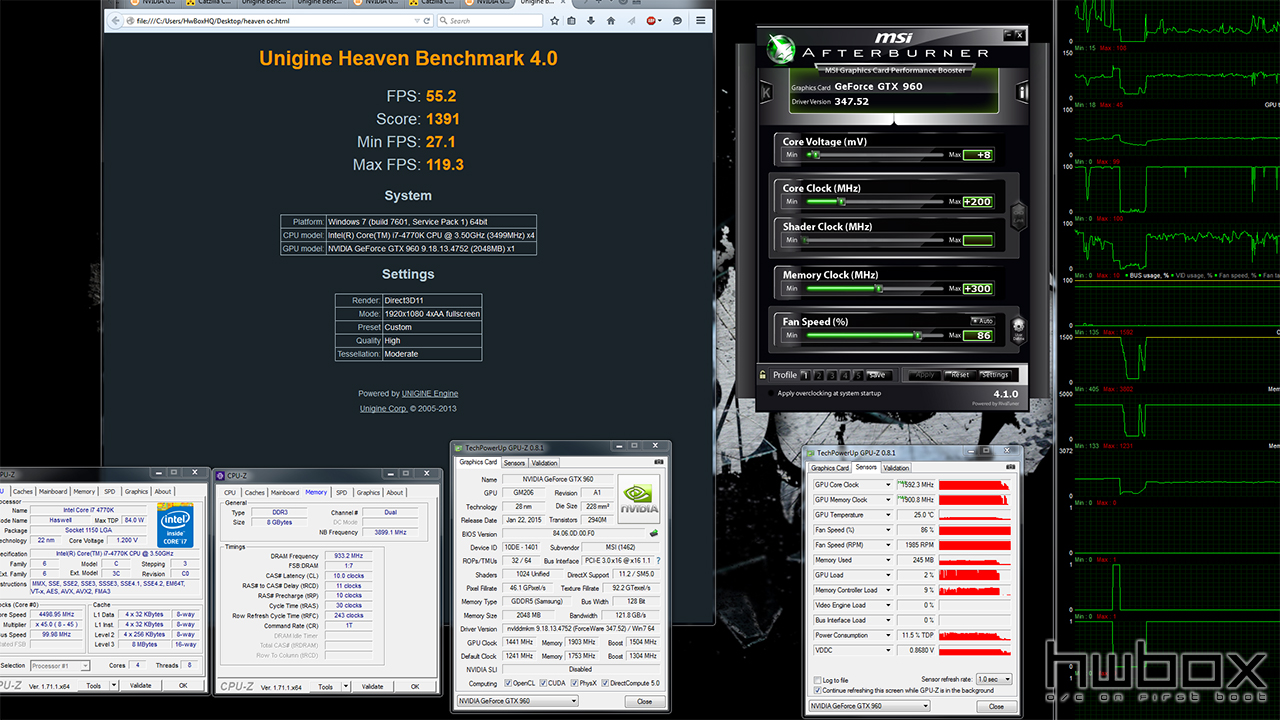Image resolution: width=1280 pixels, height=720 pixels.
Task: Click the Afterburner K kombustor side icon
Action: point(766,92)
